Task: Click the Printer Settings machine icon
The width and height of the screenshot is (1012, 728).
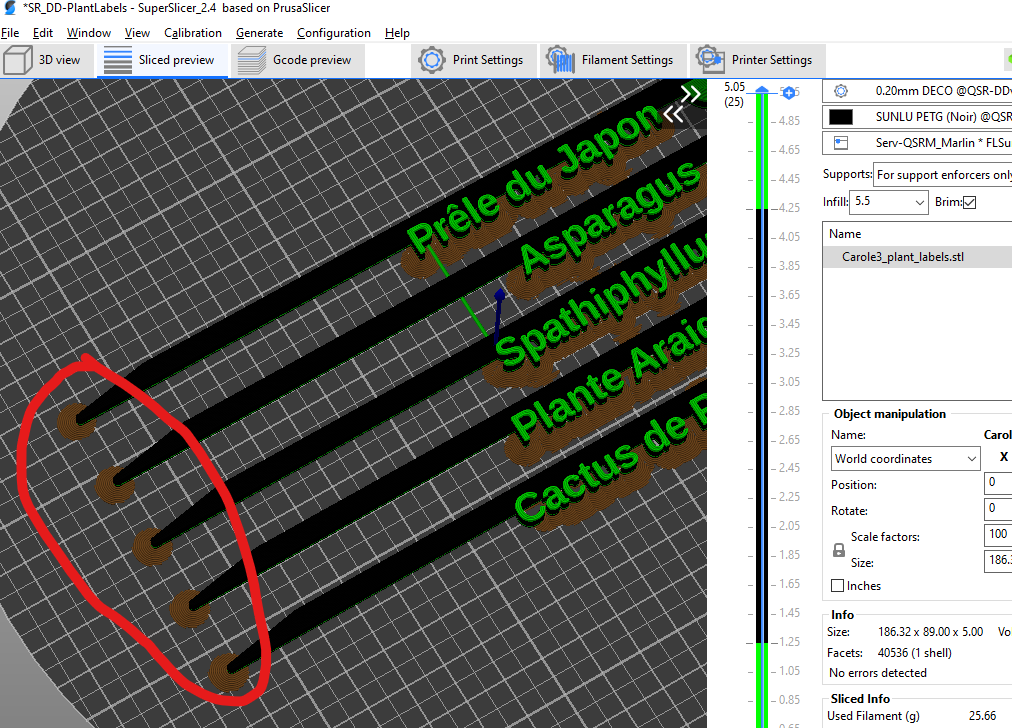Action: coord(709,60)
